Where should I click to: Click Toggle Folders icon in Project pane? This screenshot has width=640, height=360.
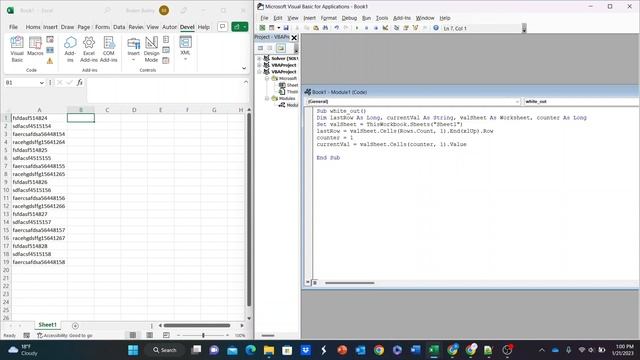[x=281, y=48]
